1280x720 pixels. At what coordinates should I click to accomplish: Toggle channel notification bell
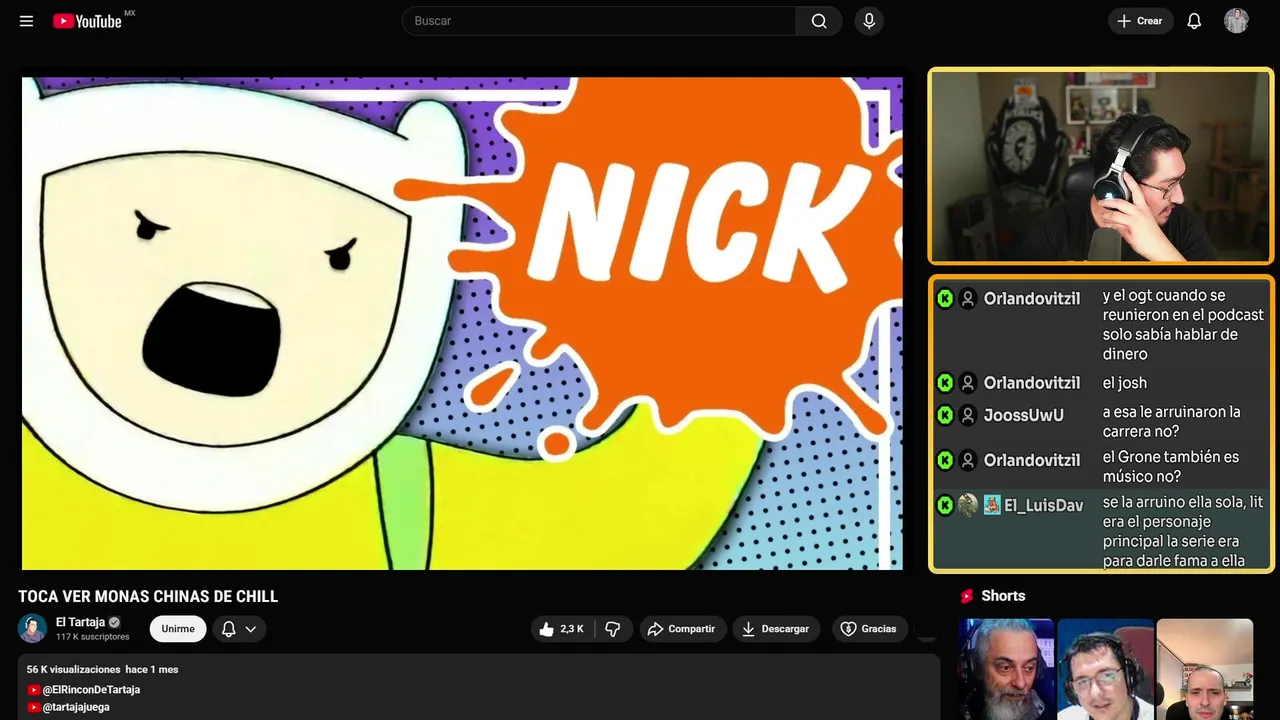(x=229, y=629)
